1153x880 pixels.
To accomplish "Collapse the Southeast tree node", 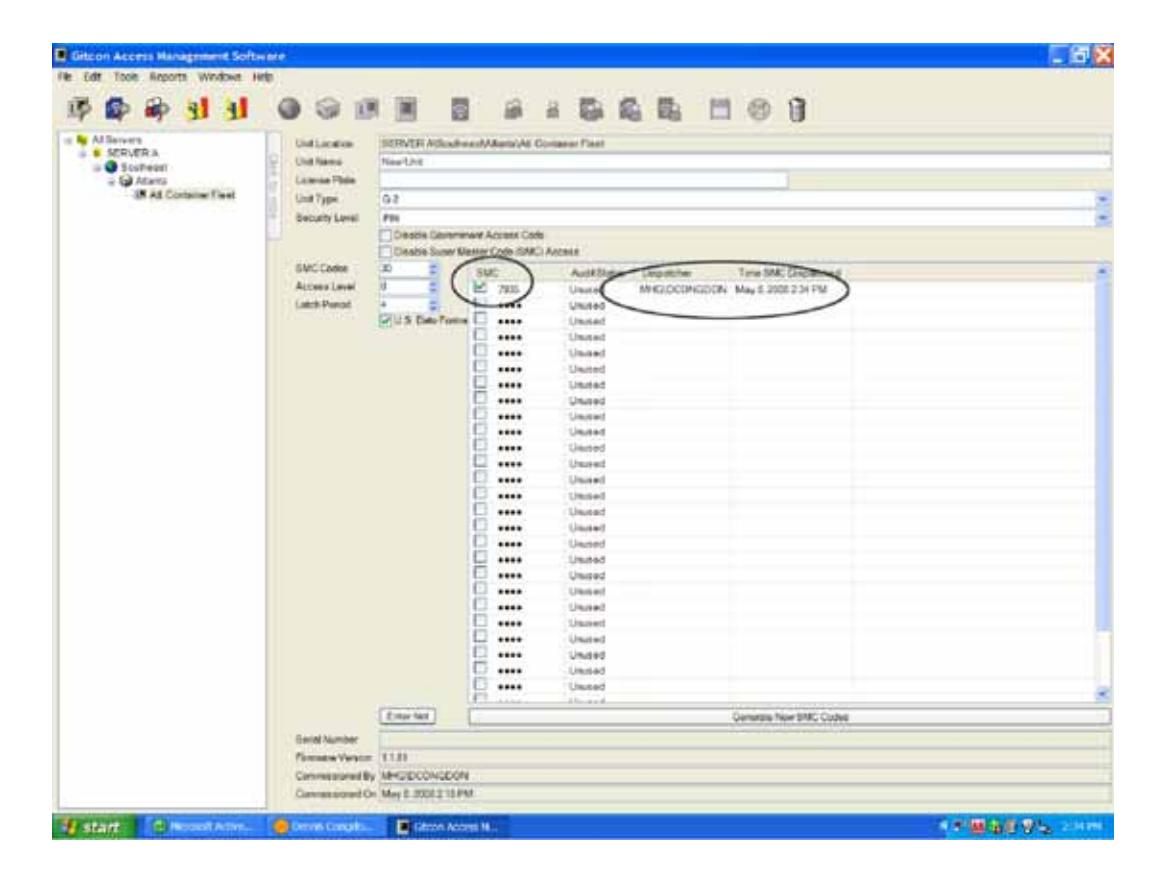I will pyautogui.click(x=97, y=167).
